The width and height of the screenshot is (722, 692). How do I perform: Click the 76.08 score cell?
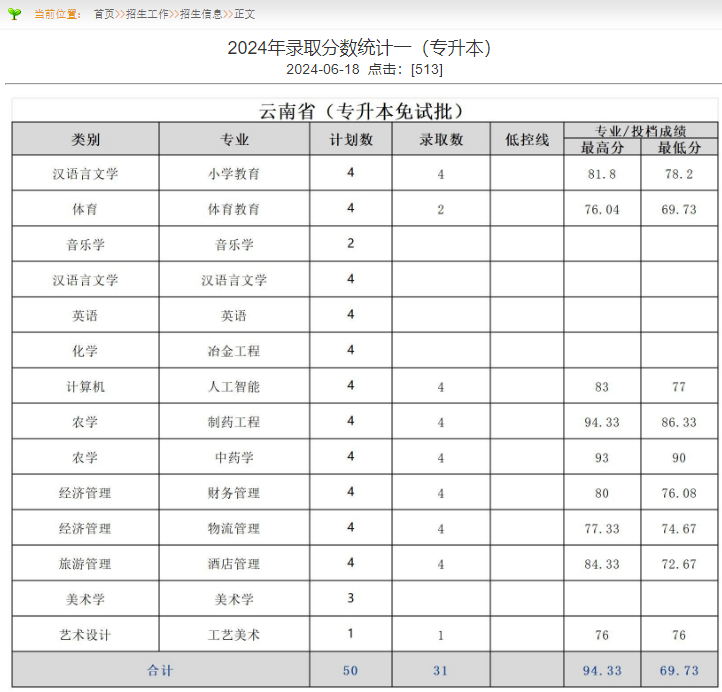(x=679, y=493)
